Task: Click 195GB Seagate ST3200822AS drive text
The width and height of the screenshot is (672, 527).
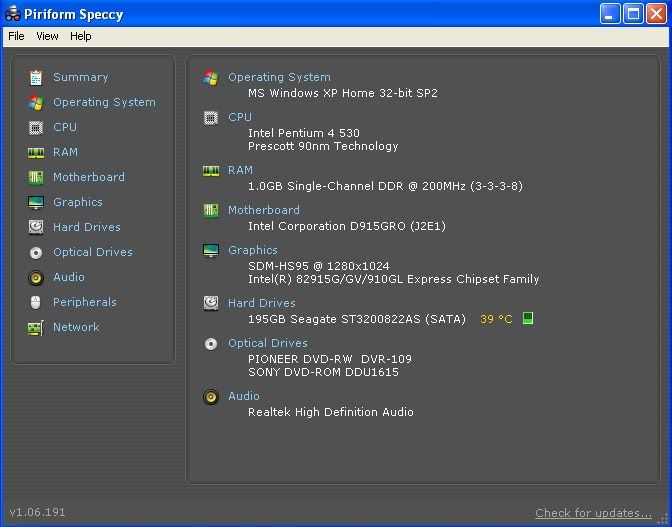Action: [x=357, y=319]
